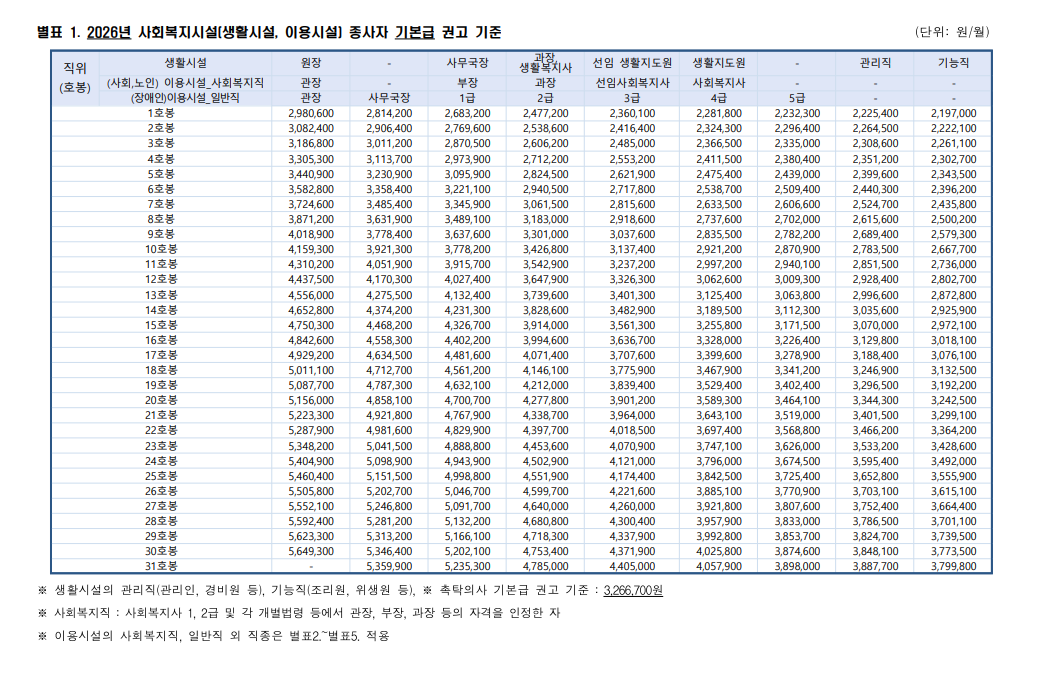The image size is (1043, 676).
Task: Click the value 2,736,000 in 11호봉 row
Action: click(x=953, y=264)
